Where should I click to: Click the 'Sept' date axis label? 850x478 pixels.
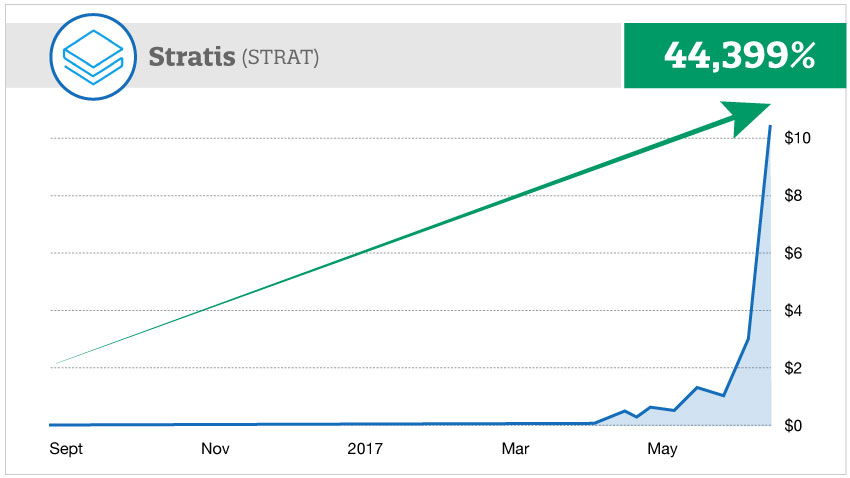click(66, 449)
